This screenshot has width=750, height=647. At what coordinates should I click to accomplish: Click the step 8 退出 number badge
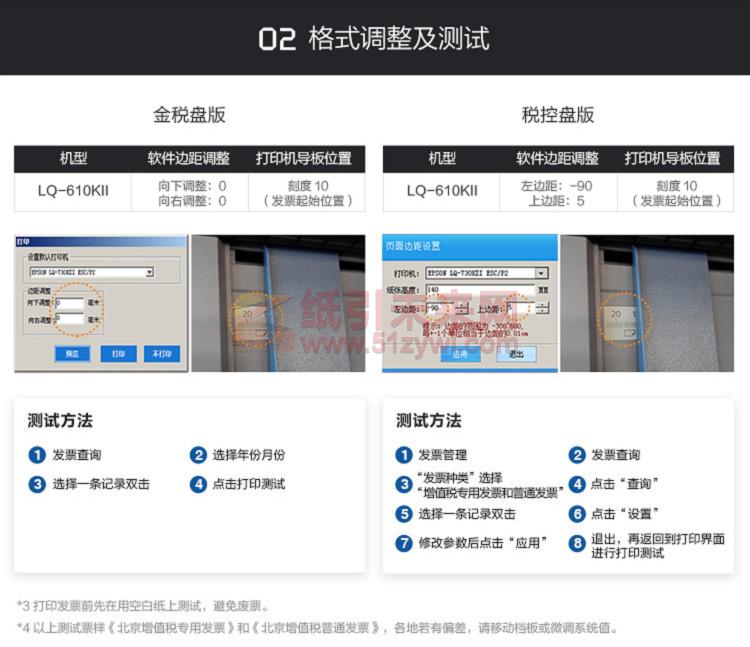(x=577, y=544)
